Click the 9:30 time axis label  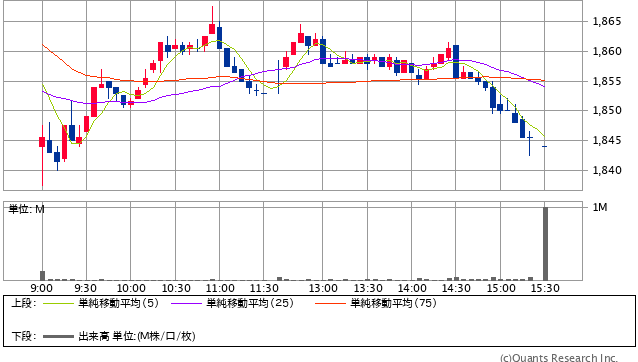(85, 288)
